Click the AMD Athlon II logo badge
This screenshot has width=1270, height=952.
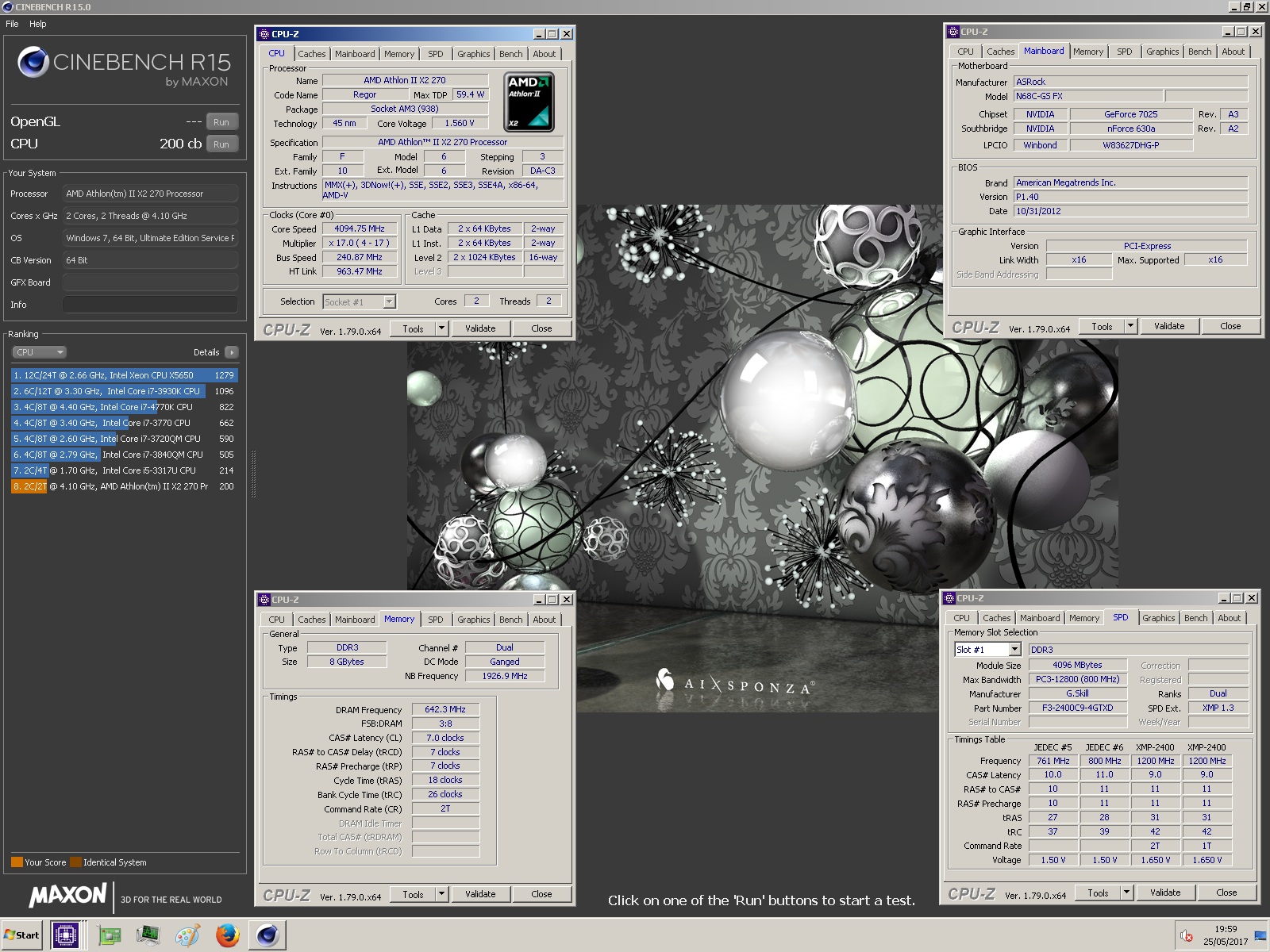coord(529,102)
